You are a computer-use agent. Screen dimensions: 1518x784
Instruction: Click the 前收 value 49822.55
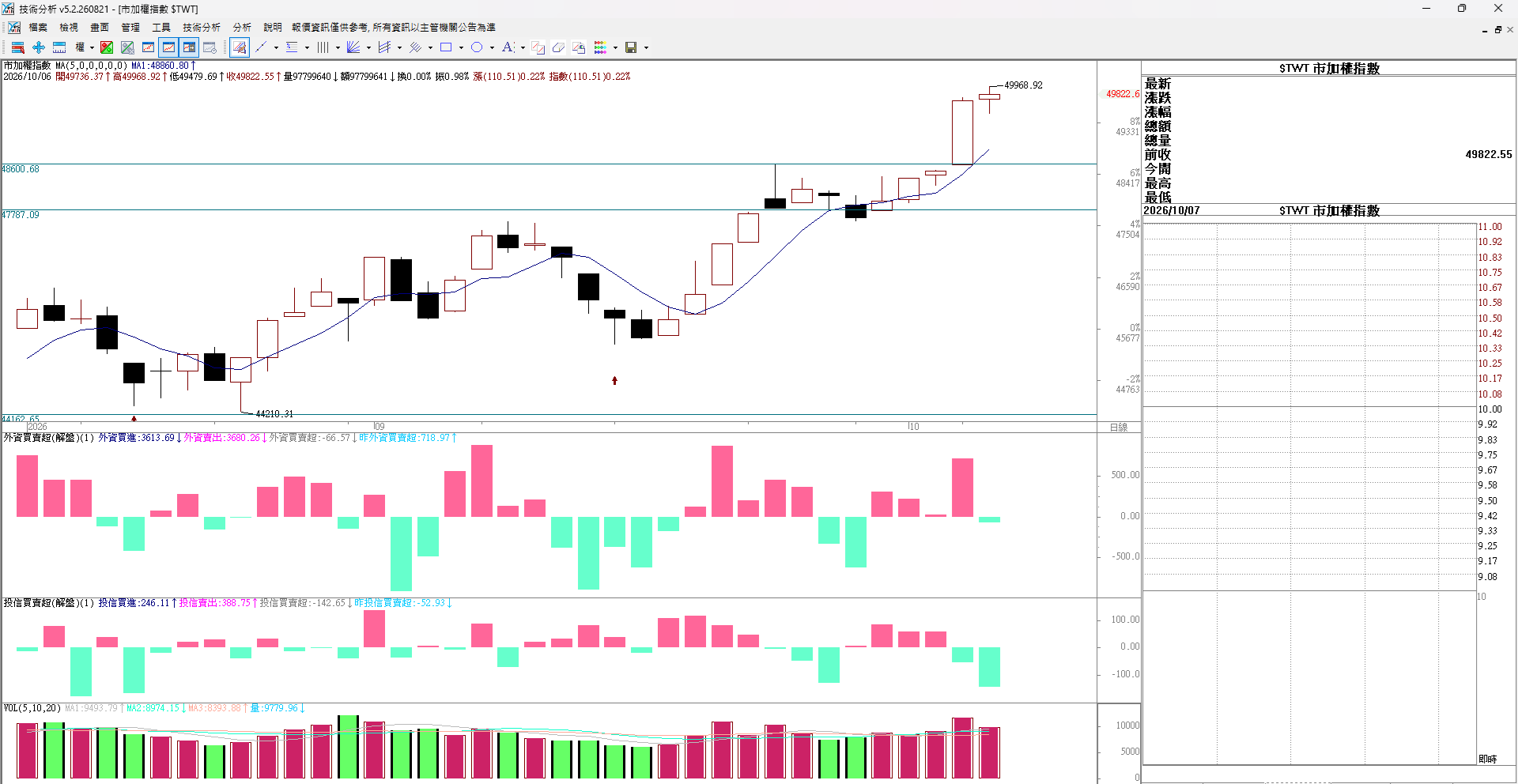(1488, 155)
